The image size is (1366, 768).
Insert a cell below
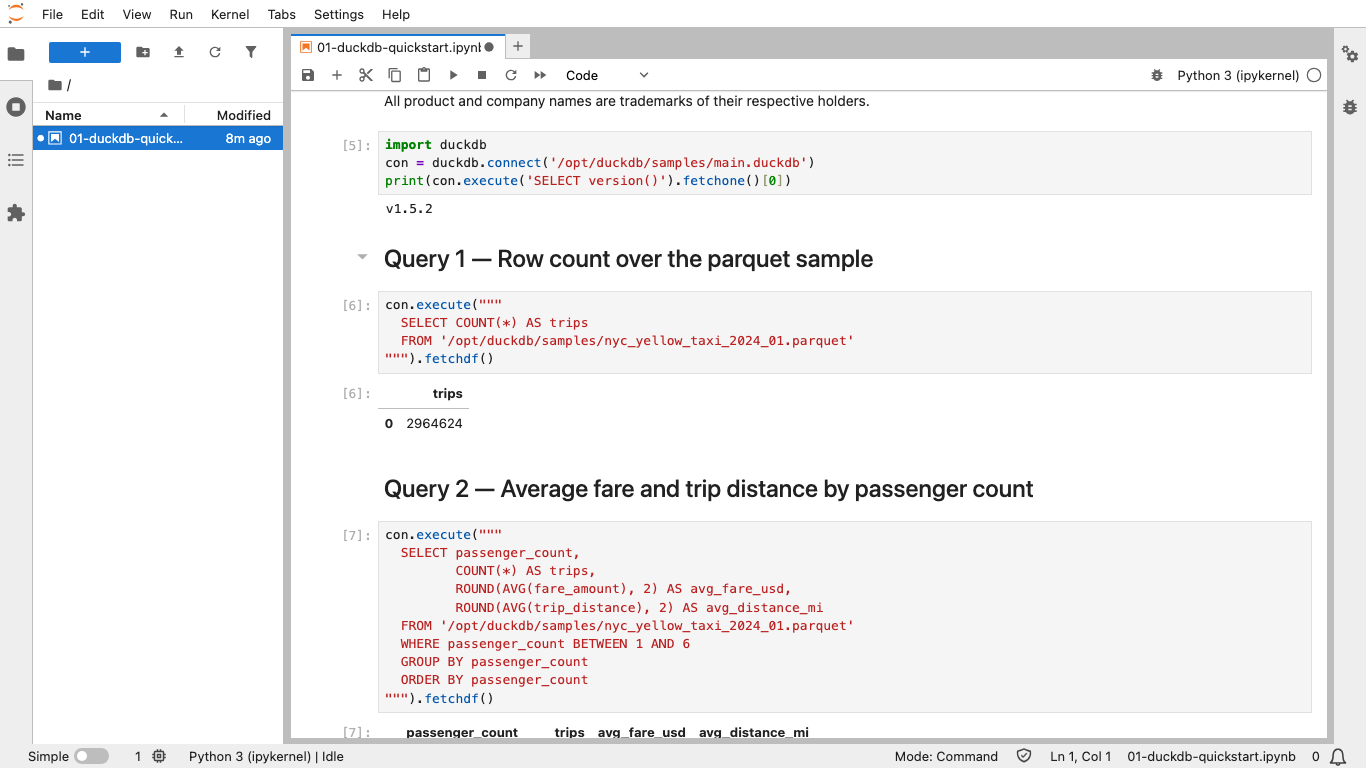(337, 75)
